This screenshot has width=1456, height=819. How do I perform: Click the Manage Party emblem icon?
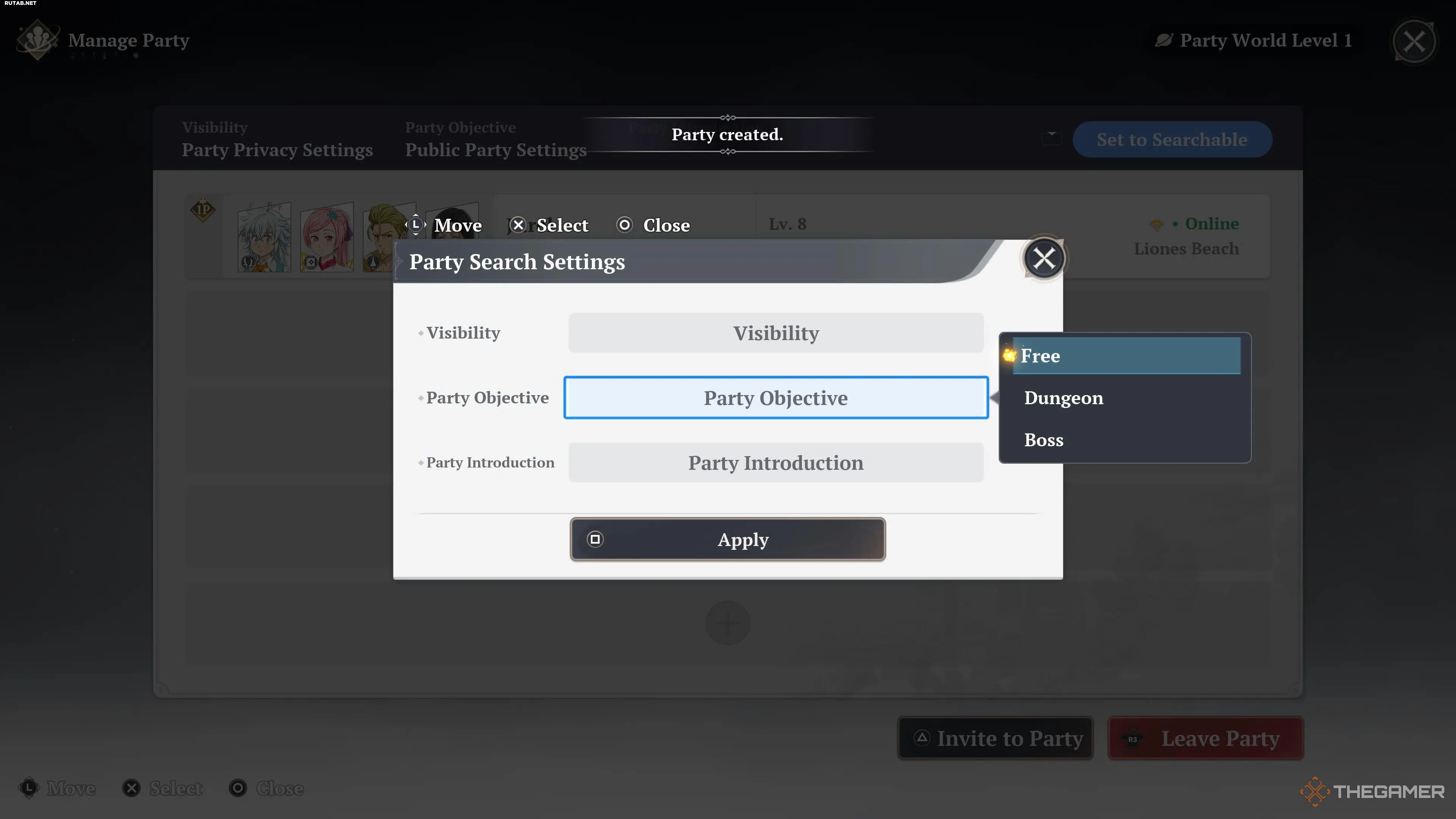[37, 40]
